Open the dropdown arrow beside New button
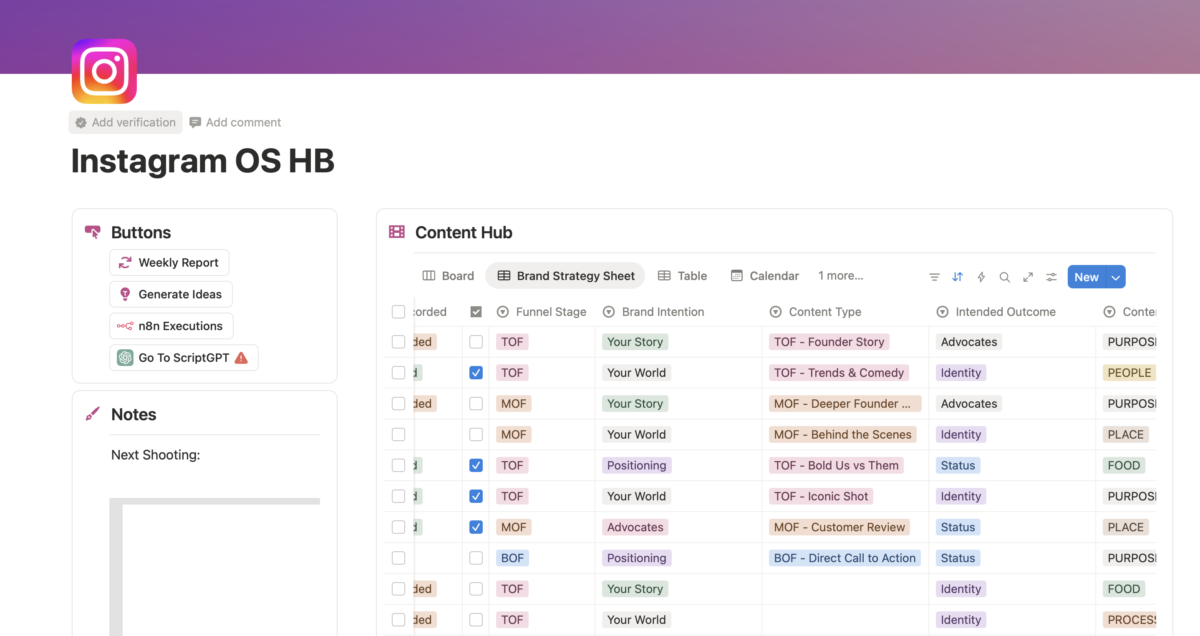The image size is (1200, 636). (x=1116, y=277)
